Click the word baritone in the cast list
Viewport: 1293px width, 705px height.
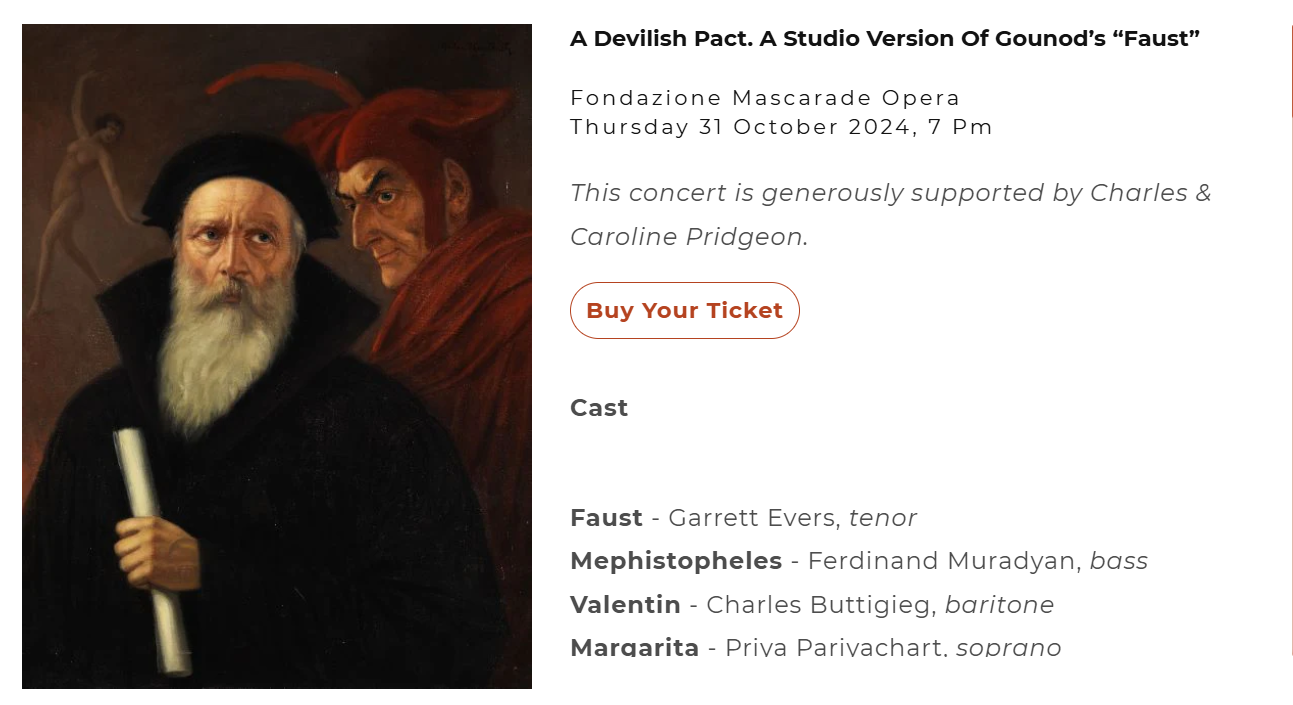click(x=999, y=605)
